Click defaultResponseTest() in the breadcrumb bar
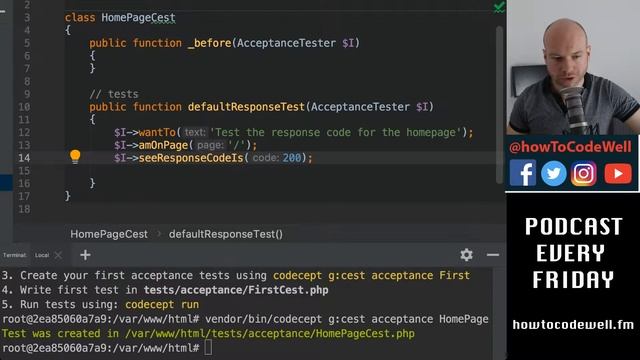 point(226,234)
